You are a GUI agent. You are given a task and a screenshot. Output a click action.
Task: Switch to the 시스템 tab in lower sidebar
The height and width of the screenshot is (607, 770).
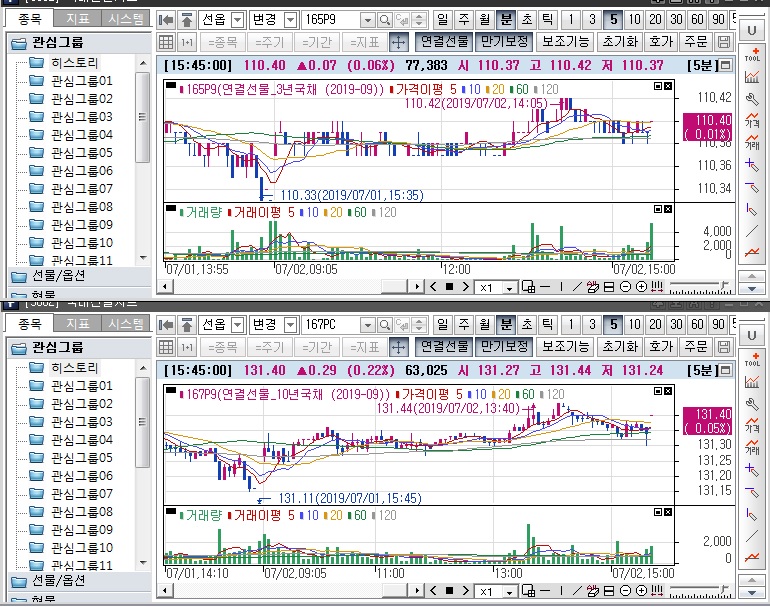[126, 323]
